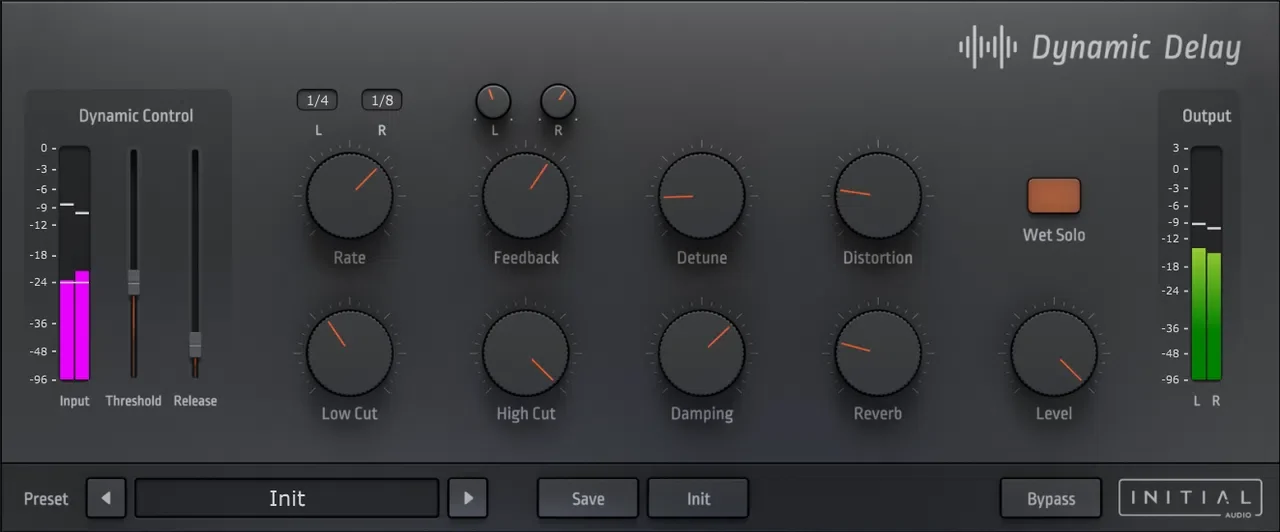Click the Initial Audio logo
The width and height of the screenshot is (1280, 532).
[1189, 498]
